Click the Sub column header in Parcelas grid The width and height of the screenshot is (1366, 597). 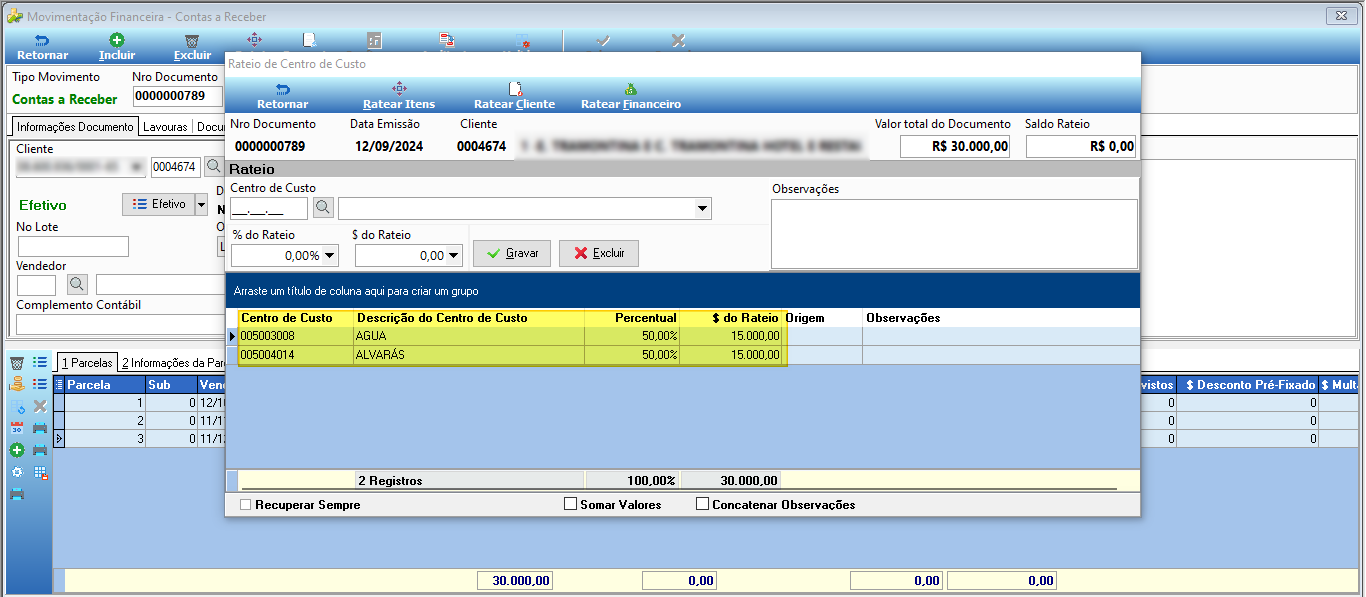point(171,385)
